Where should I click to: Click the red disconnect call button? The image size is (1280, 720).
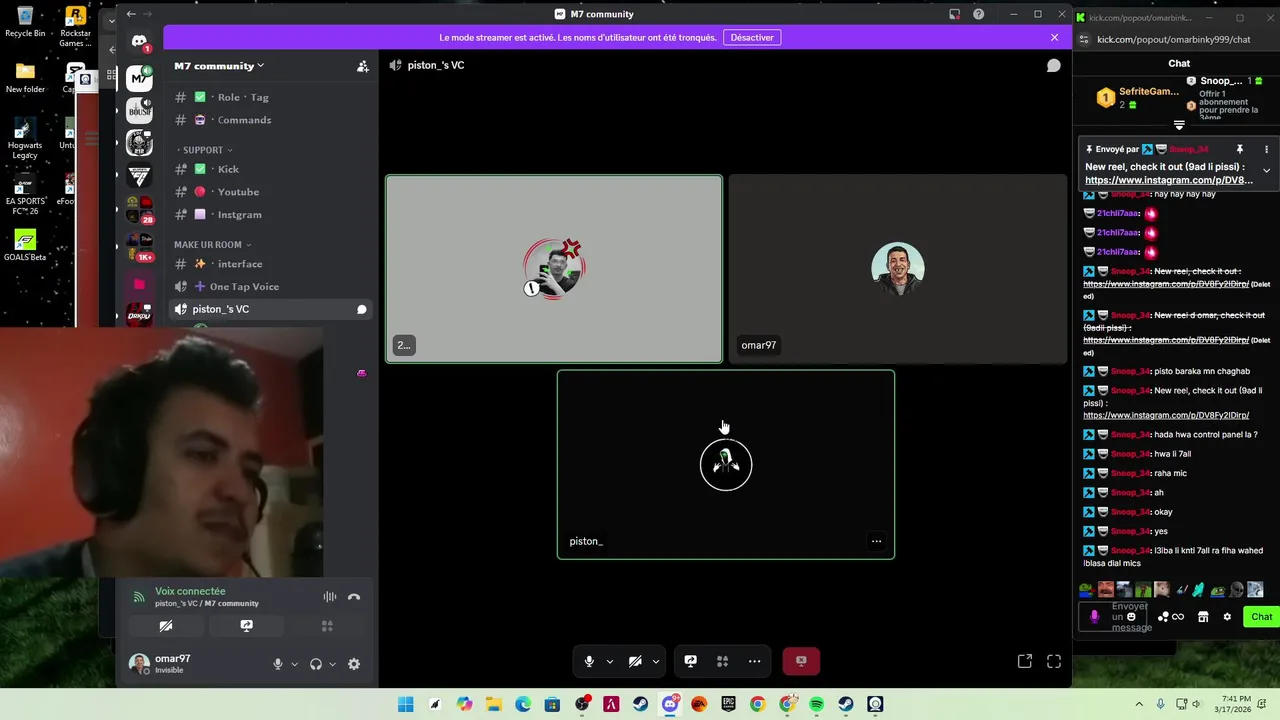801,661
